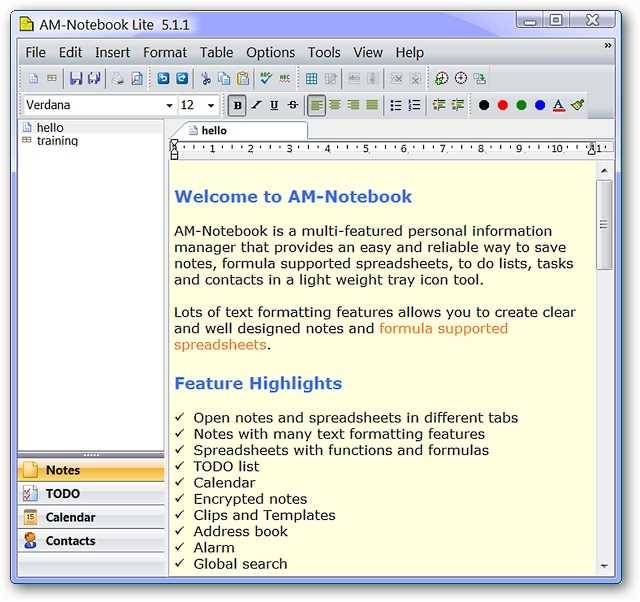Image resolution: width=640 pixels, height=602 pixels.
Task: Switch to the Notes section button
Action: [91, 470]
